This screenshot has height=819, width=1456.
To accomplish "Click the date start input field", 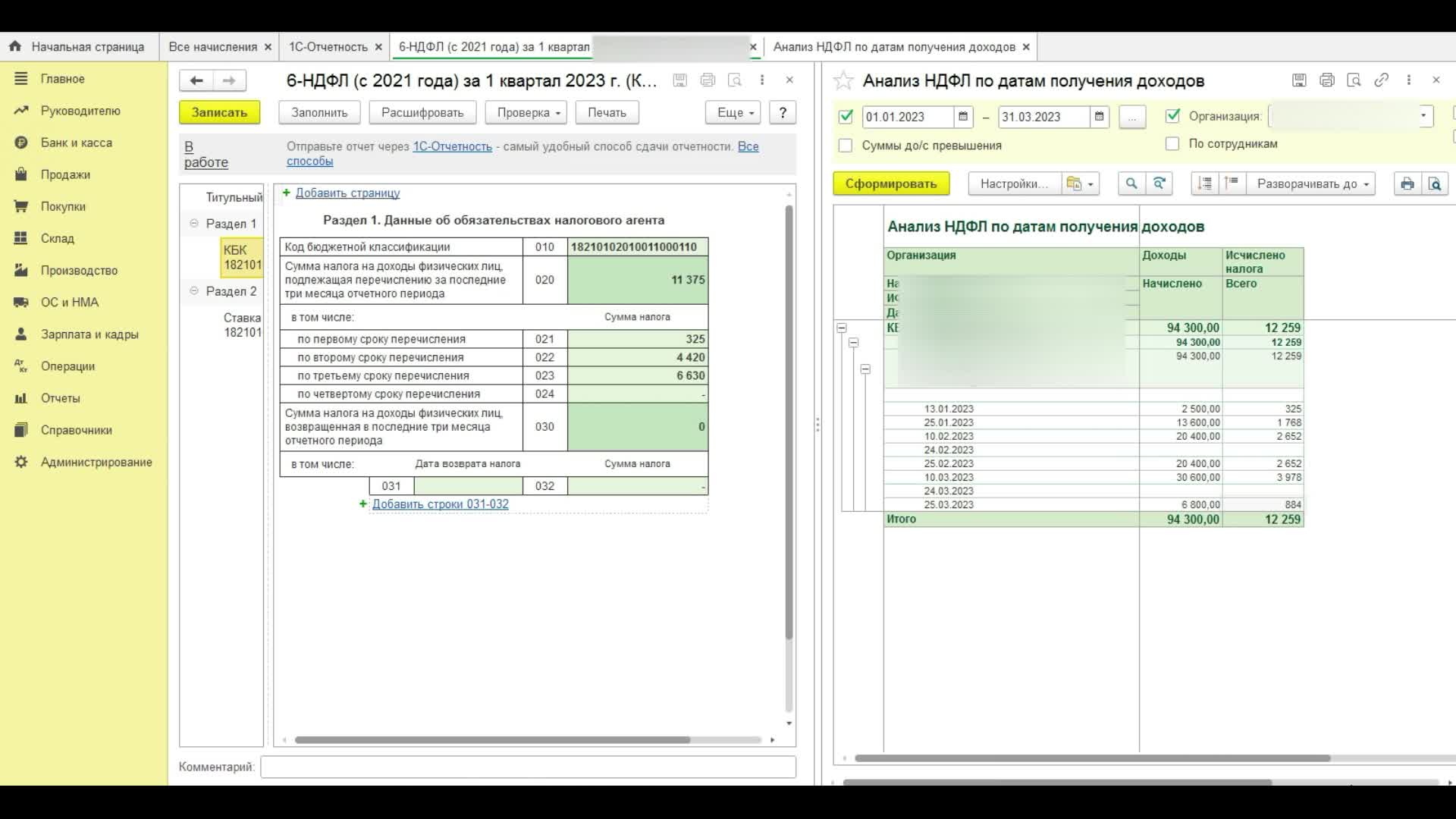I will 905,116.
